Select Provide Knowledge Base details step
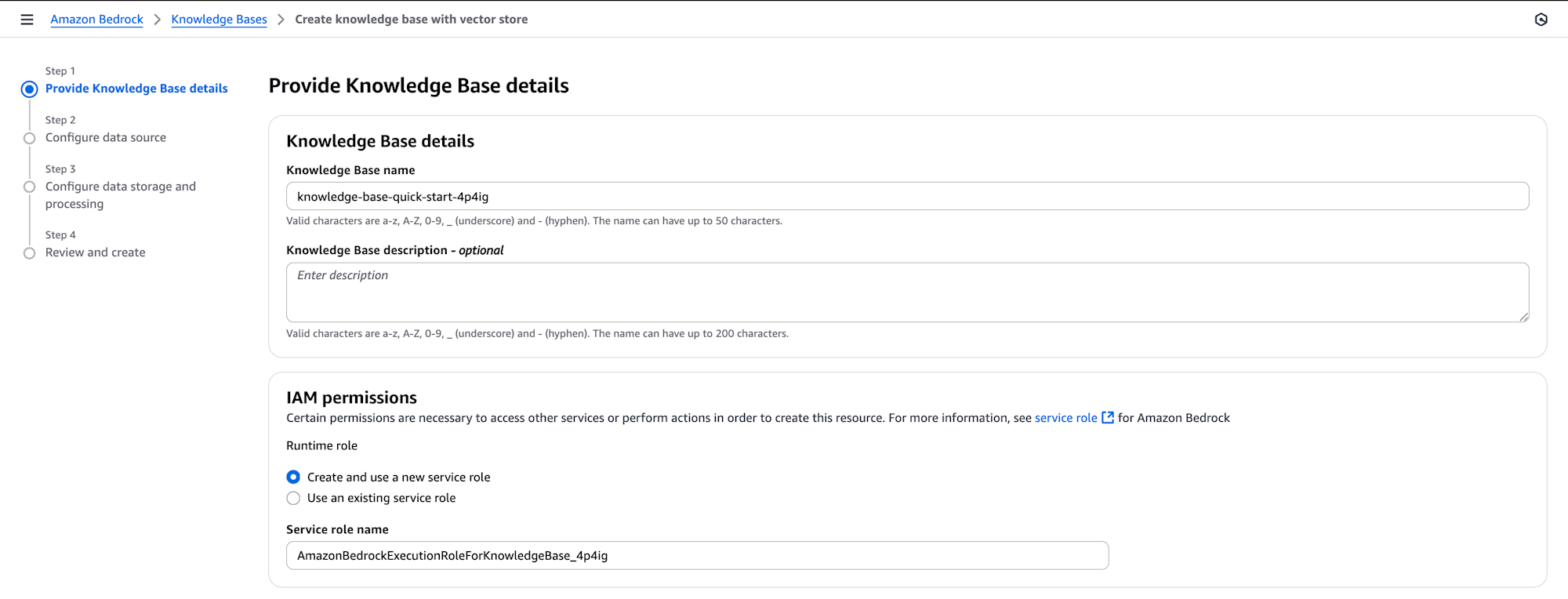Image resolution: width=1568 pixels, height=599 pixels. click(x=136, y=89)
